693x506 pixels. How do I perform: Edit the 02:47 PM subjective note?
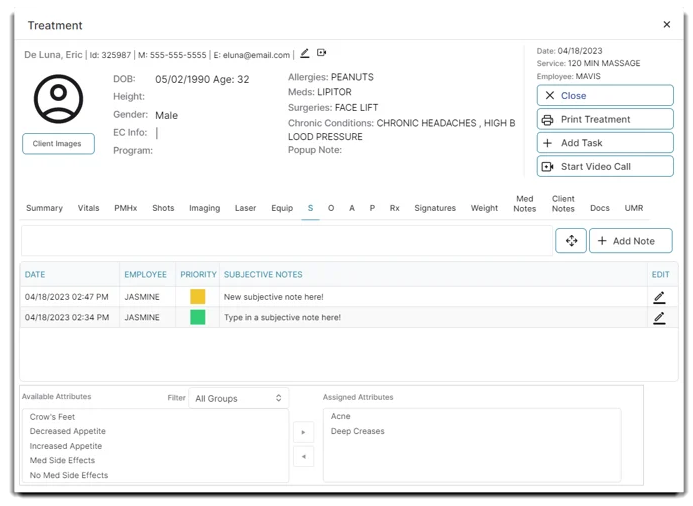(659, 297)
